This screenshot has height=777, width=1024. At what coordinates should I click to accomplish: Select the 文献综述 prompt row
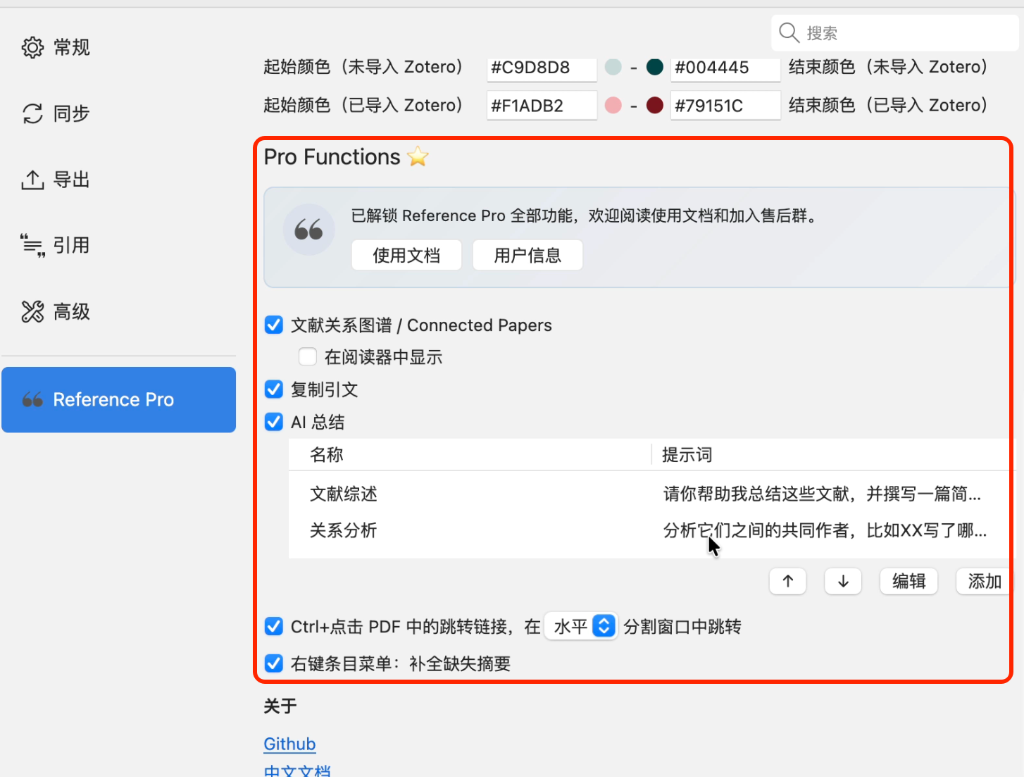point(650,494)
